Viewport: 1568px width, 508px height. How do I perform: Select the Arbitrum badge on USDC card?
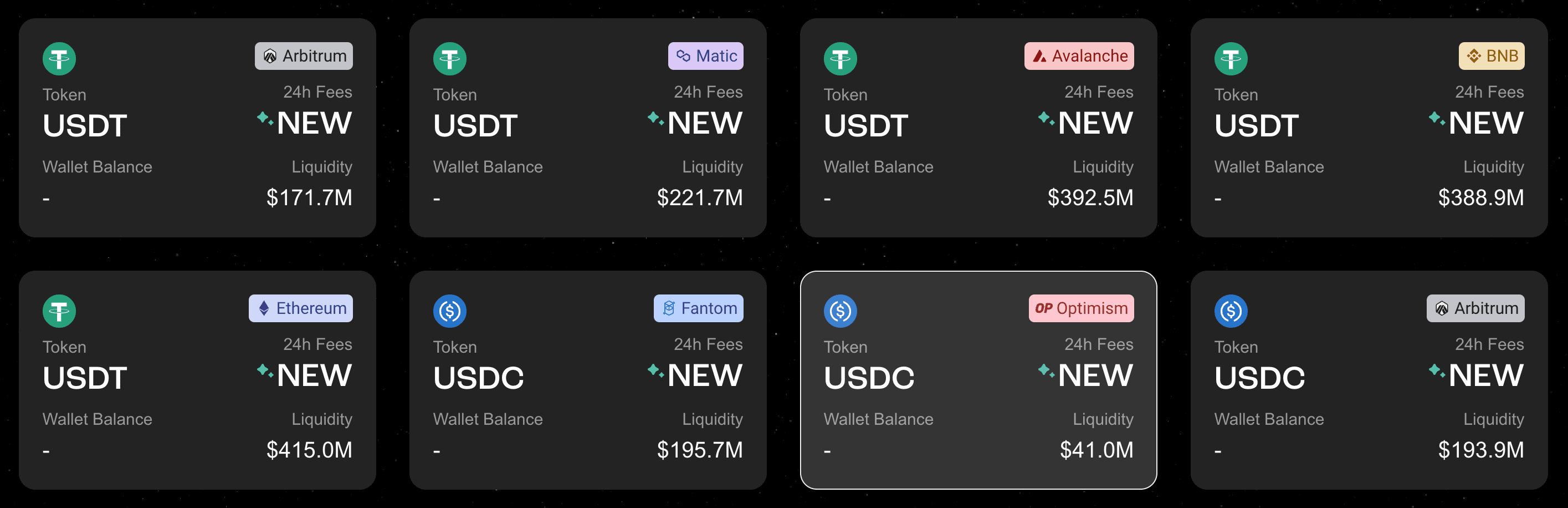point(1476,308)
